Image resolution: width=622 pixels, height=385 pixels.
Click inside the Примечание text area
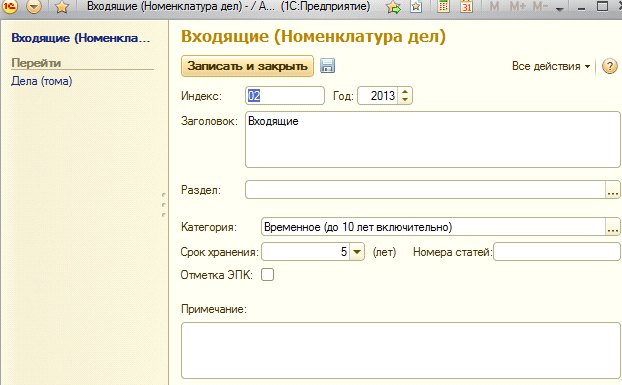401,351
